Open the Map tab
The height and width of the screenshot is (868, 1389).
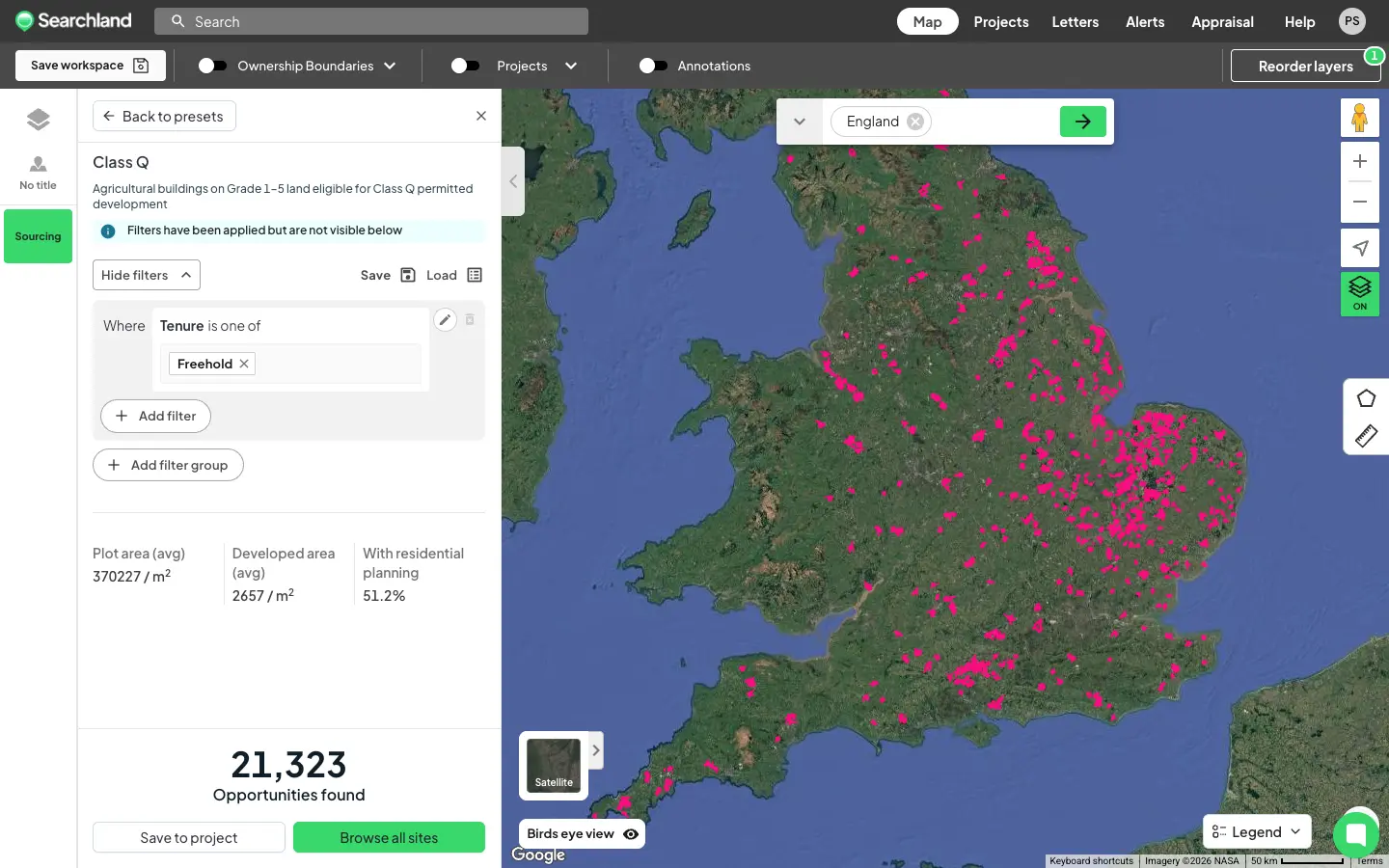(927, 21)
